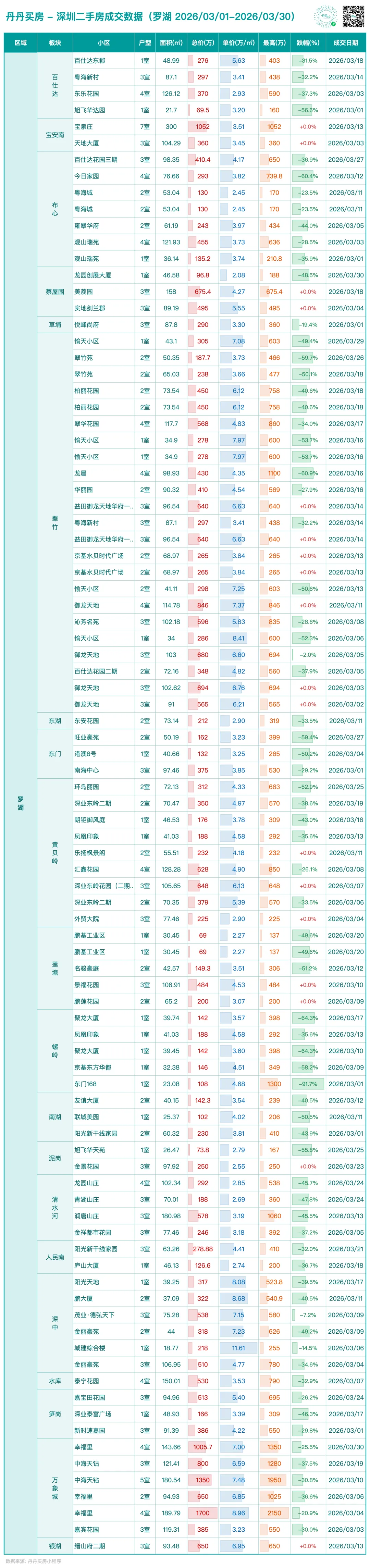The height and width of the screenshot is (1568, 370).
Task: Click the 庐山大厦 community name
Action: 86,1265
